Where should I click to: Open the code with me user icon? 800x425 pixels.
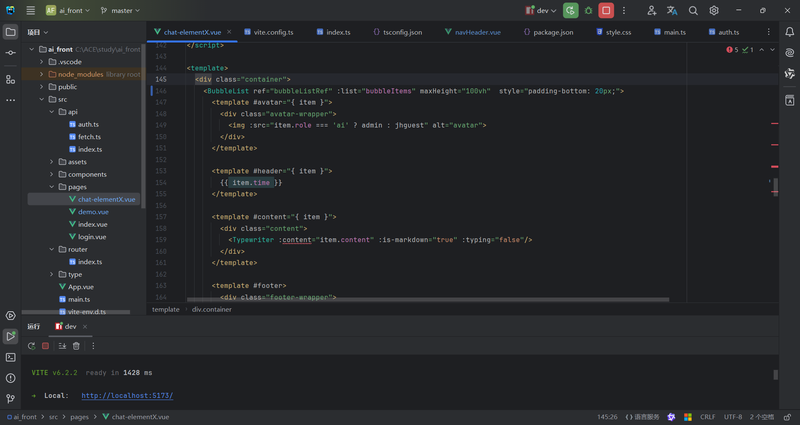coord(652,10)
